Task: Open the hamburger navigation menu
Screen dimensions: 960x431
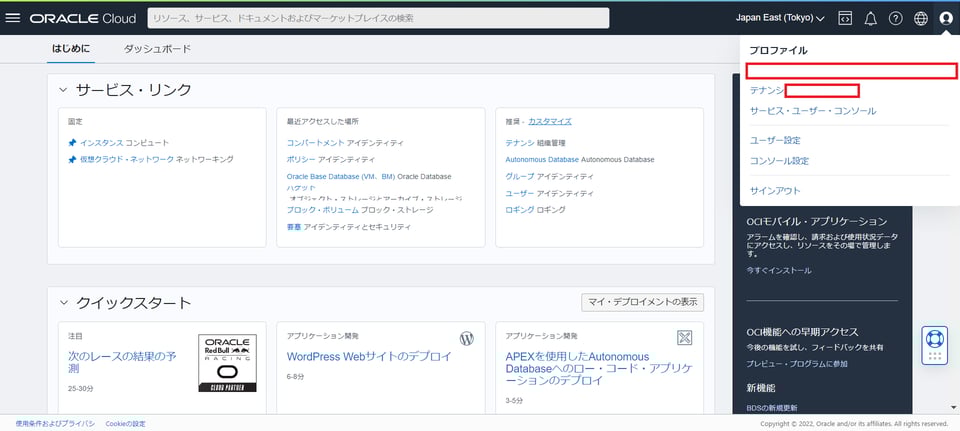Action: coord(13,18)
